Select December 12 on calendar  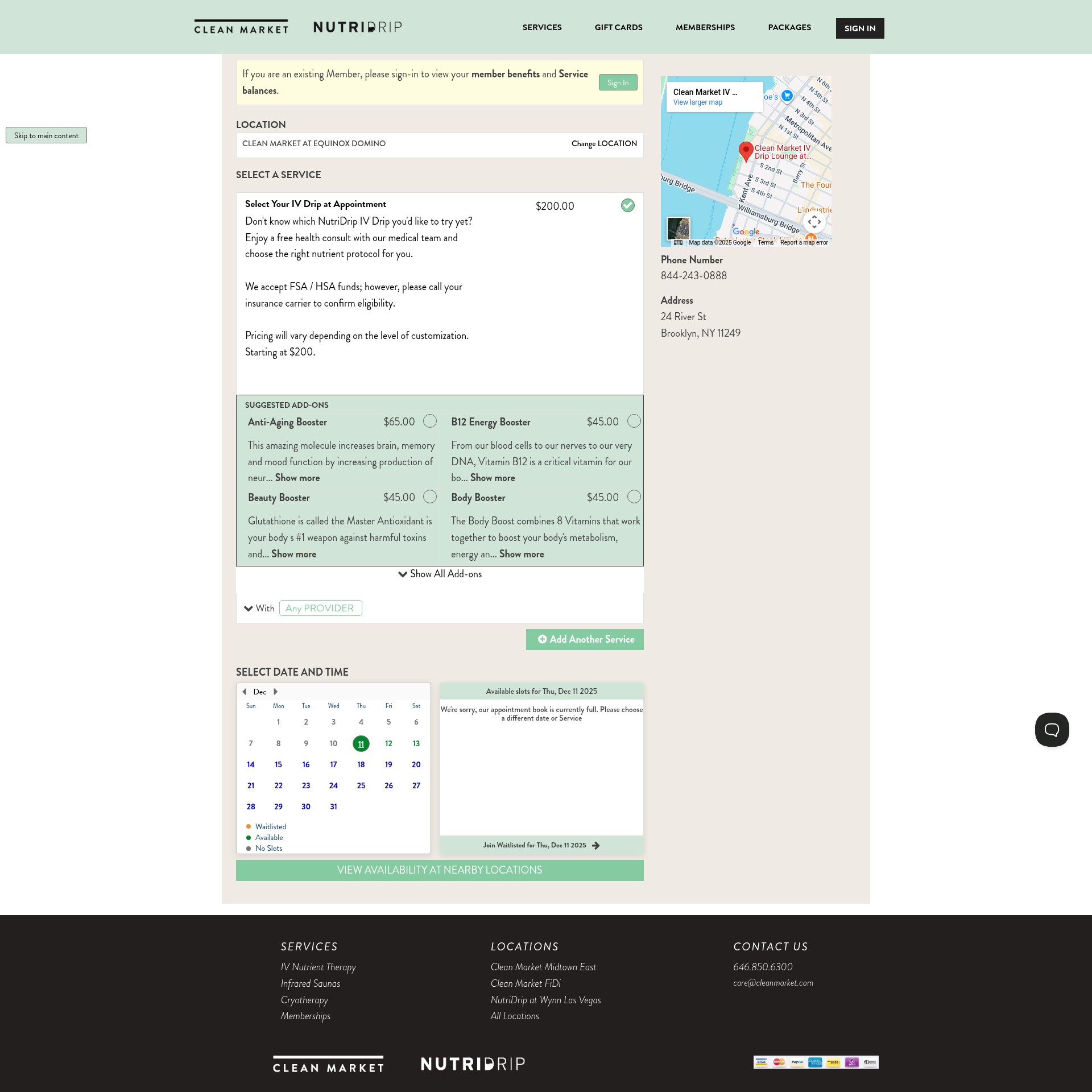coord(388,743)
